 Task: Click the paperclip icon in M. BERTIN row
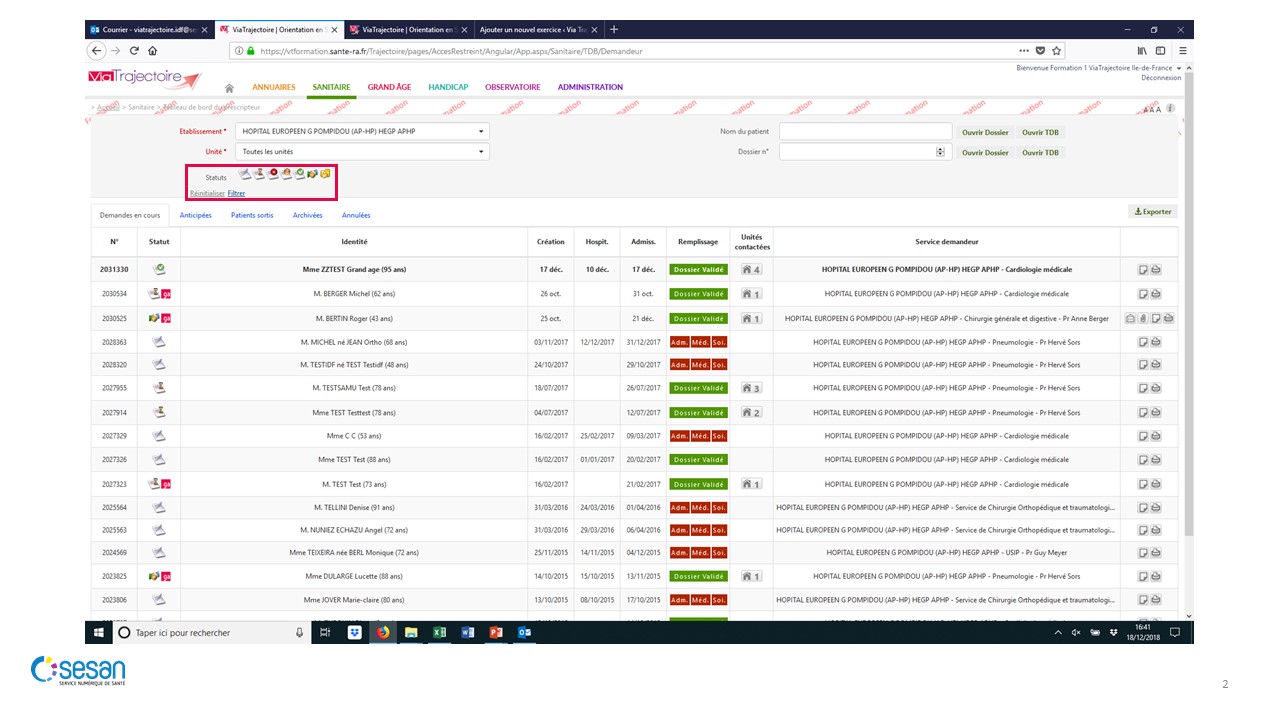(1142, 319)
